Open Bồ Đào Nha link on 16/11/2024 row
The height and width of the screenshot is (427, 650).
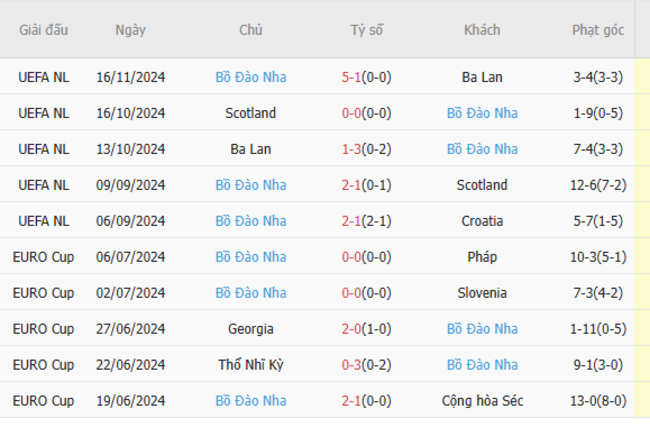(x=251, y=77)
